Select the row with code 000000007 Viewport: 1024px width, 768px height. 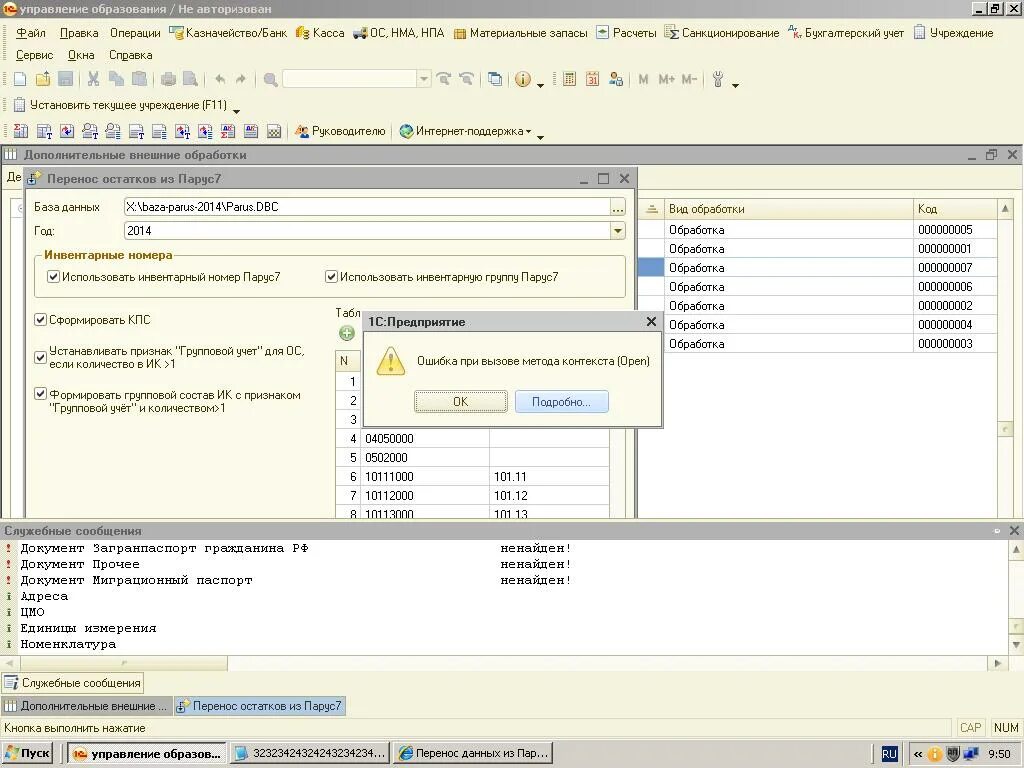click(x=818, y=268)
